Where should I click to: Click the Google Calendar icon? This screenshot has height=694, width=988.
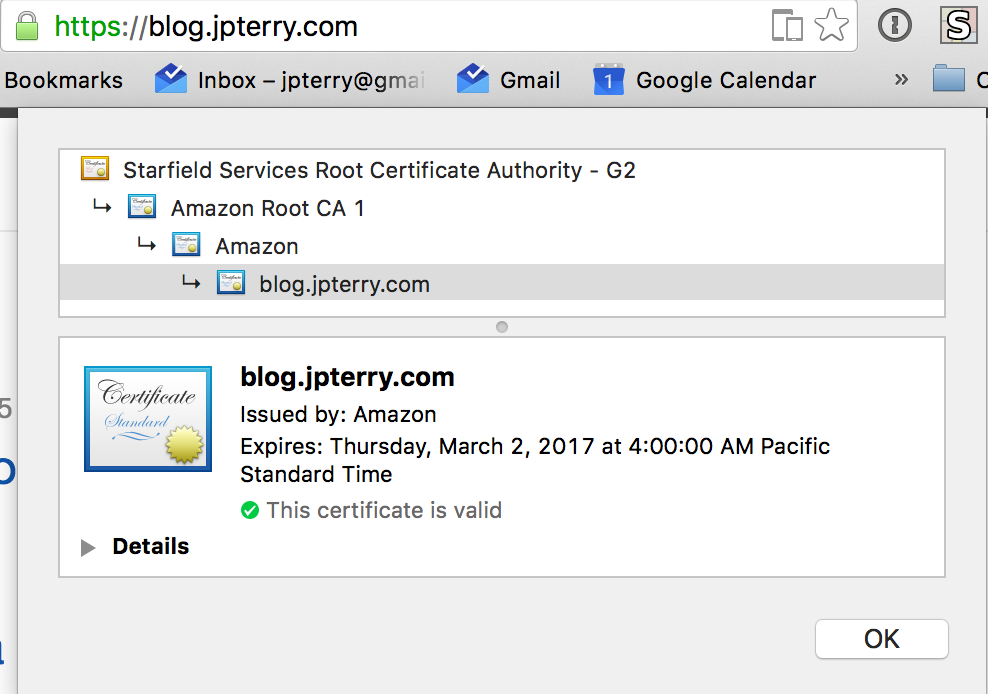[609, 79]
